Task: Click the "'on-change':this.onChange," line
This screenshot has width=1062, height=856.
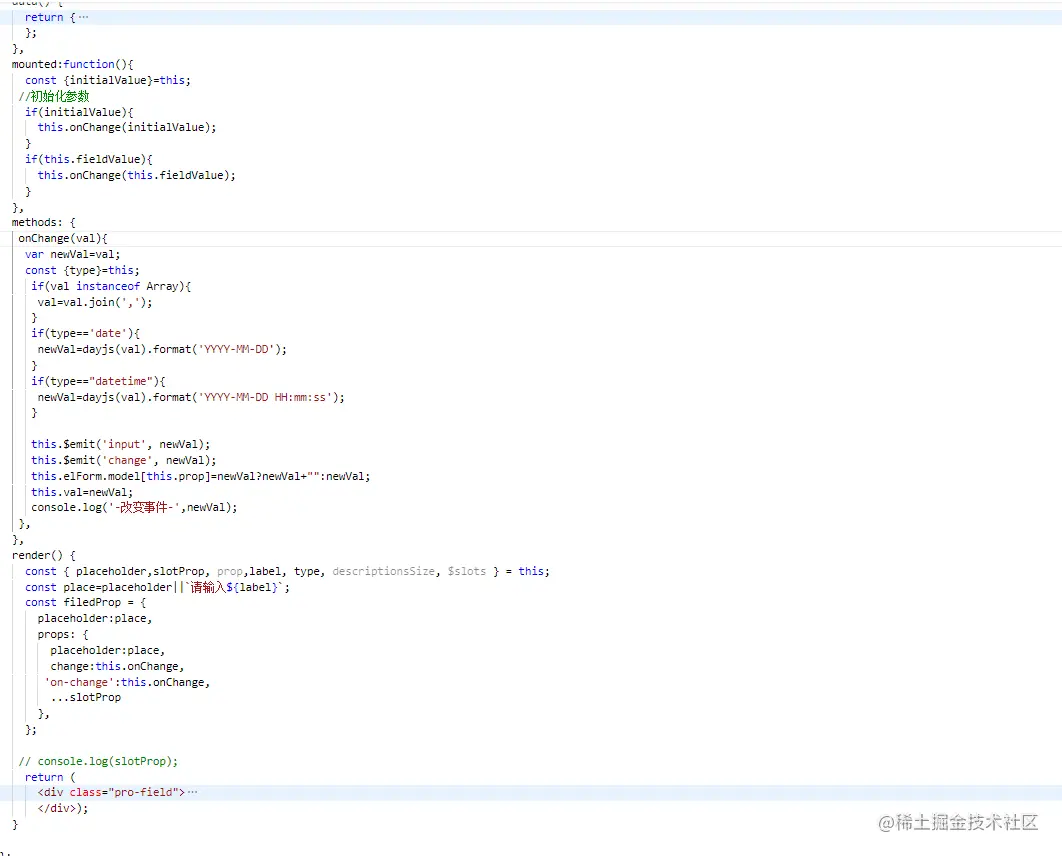Action: pos(127,683)
